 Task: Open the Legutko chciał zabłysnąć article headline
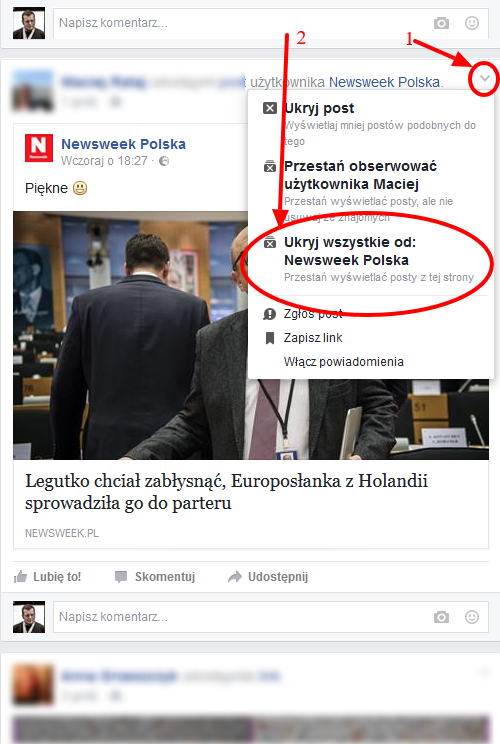pyautogui.click(x=226, y=492)
